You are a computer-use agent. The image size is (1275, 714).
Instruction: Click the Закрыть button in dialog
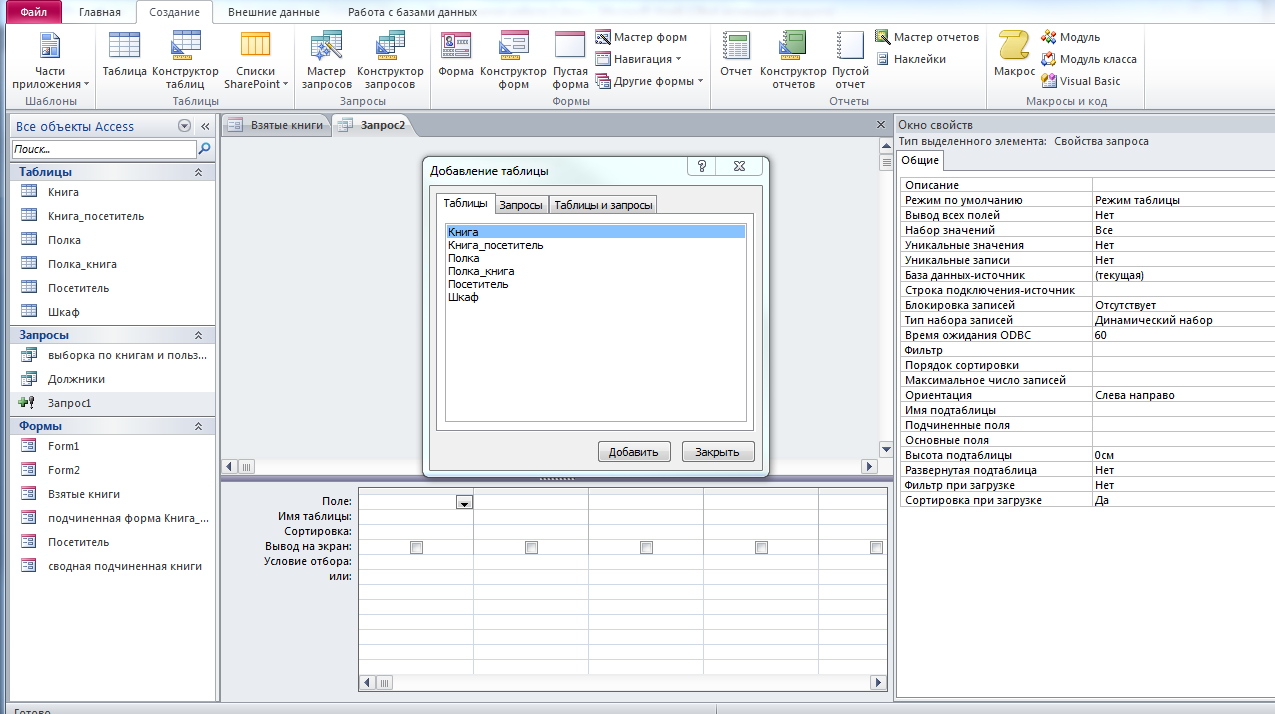718,452
